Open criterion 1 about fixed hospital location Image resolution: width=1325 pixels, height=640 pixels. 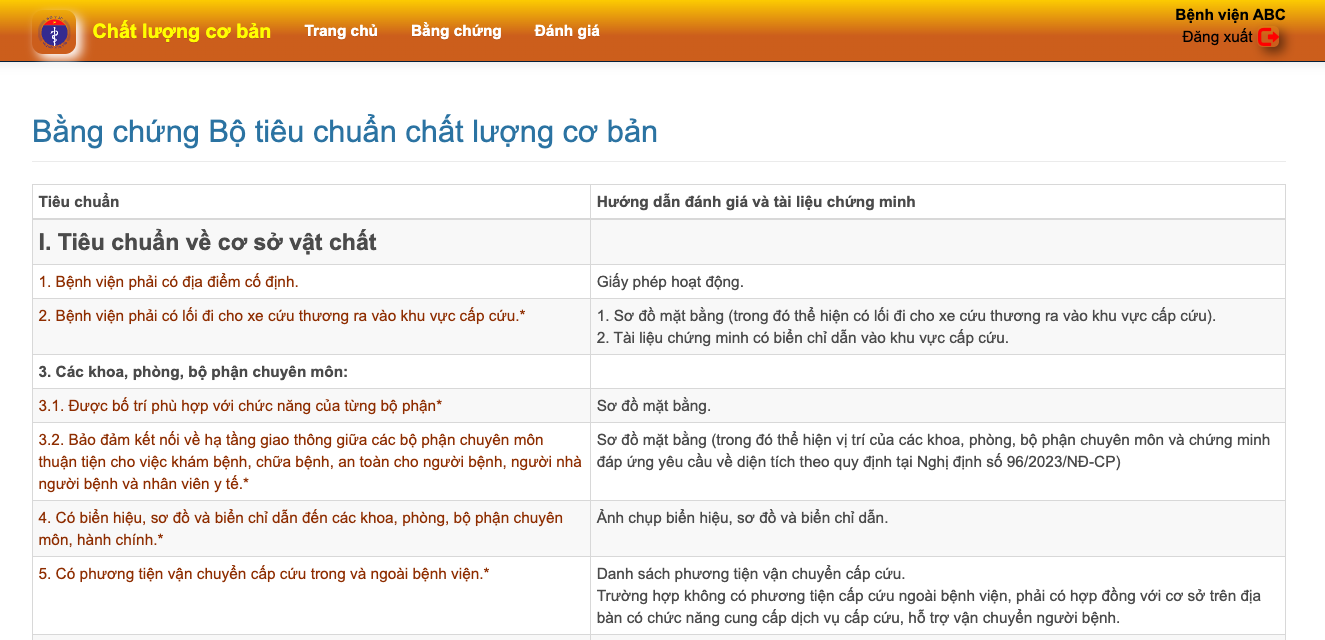168,282
